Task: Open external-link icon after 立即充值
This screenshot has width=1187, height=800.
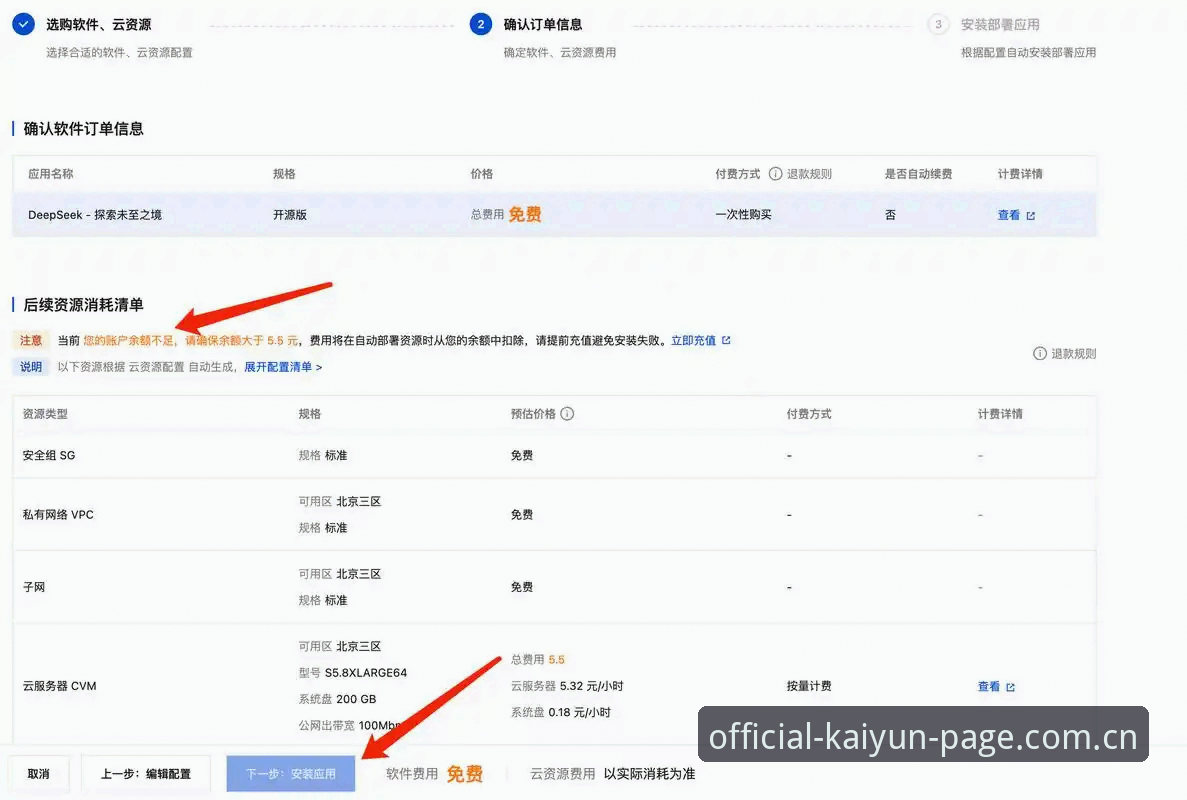Action: coord(726,341)
